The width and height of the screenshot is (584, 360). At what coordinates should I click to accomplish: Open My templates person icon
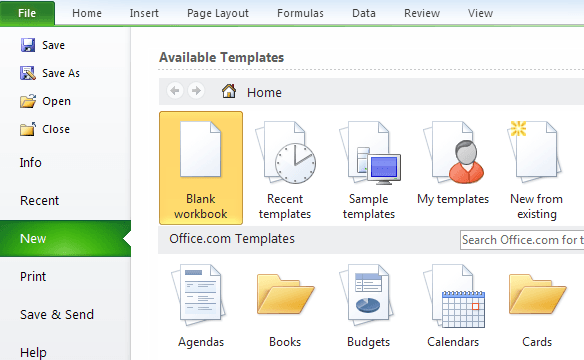point(453,152)
